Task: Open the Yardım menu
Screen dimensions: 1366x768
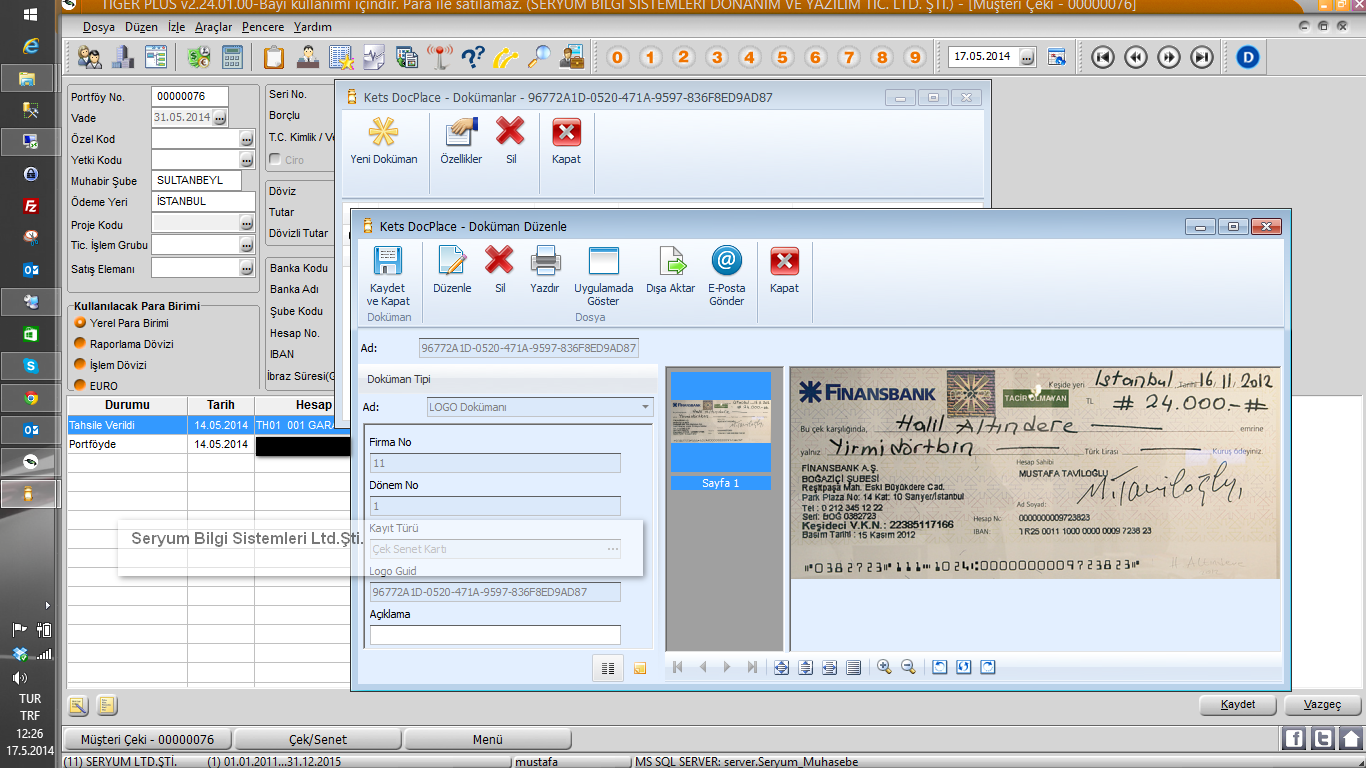Action: tap(313, 27)
